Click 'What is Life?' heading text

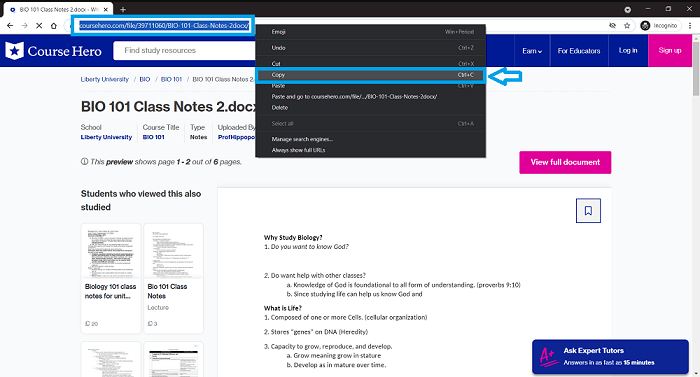coord(283,308)
